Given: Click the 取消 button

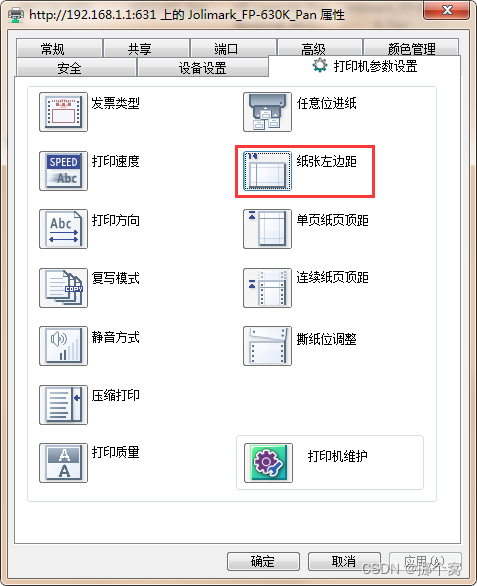Looking at the screenshot, I should pyautogui.click(x=344, y=561).
